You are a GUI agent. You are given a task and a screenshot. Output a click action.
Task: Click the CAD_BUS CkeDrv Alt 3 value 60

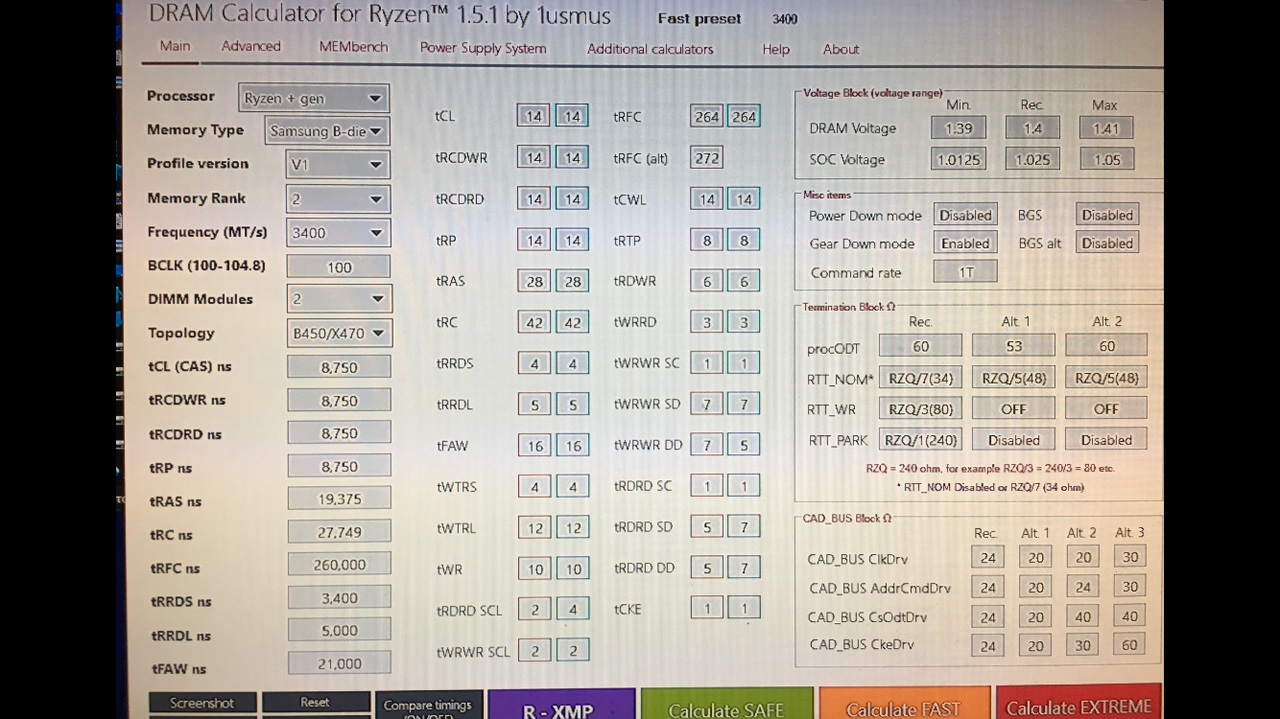(1129, 645)
